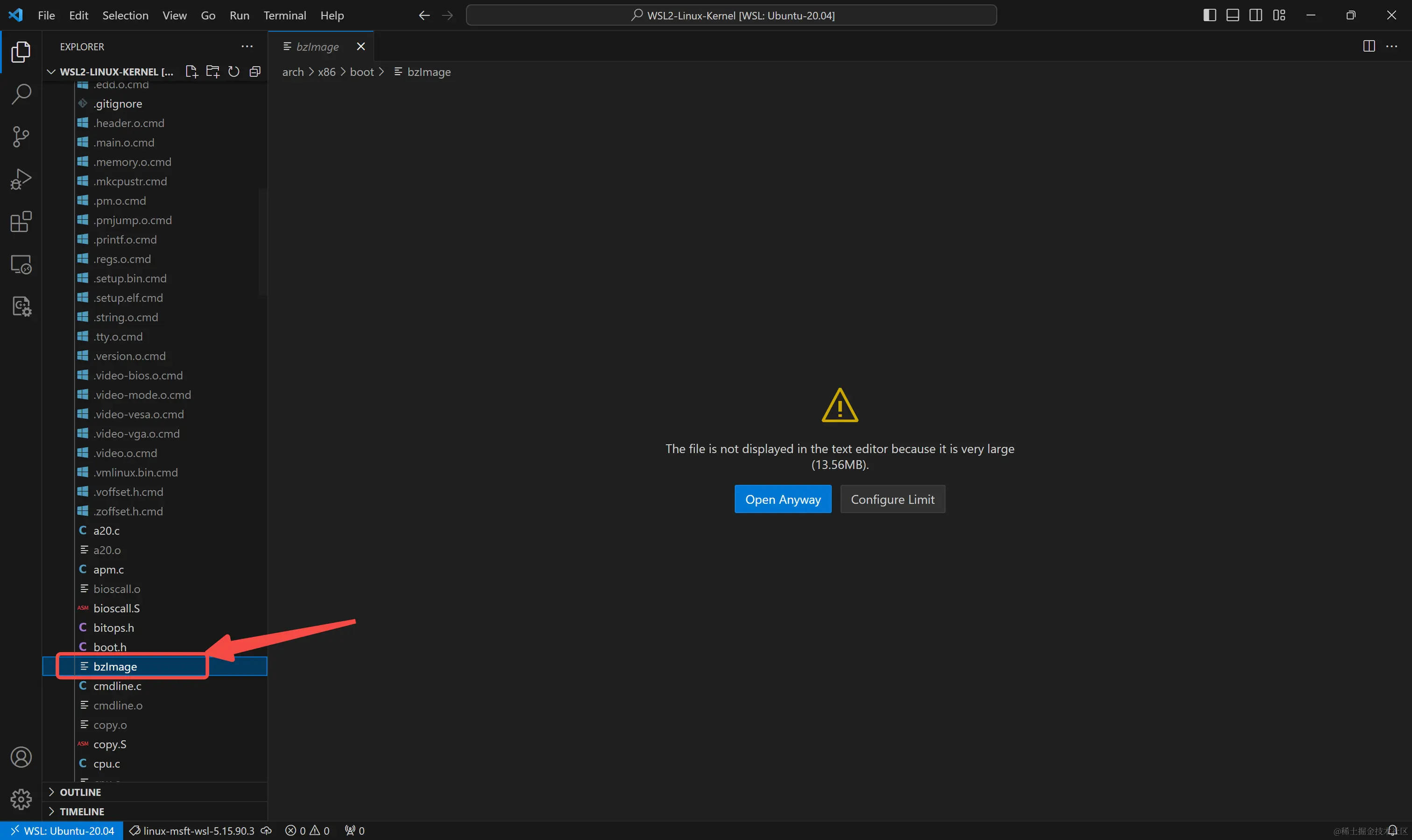This screenshot has width=1412, height=840.
Task: Open the Terminal menu
Action: [285, 15]
